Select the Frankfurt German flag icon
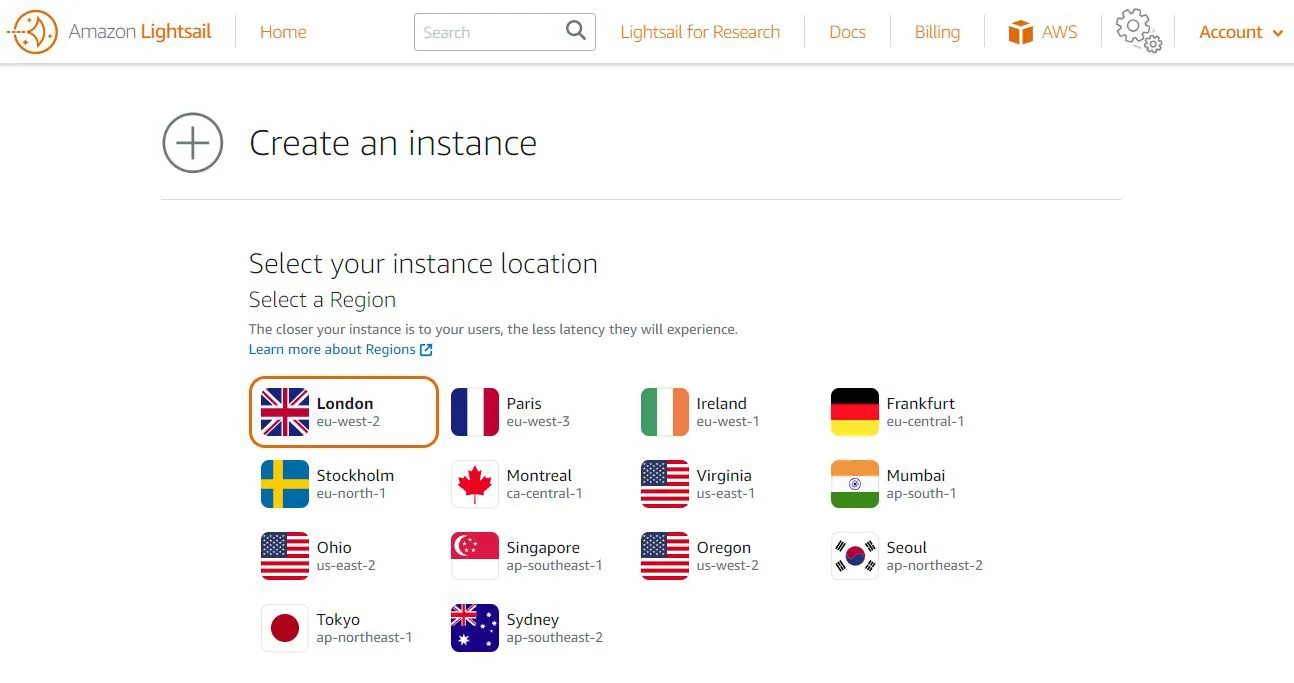 point(855,412)
